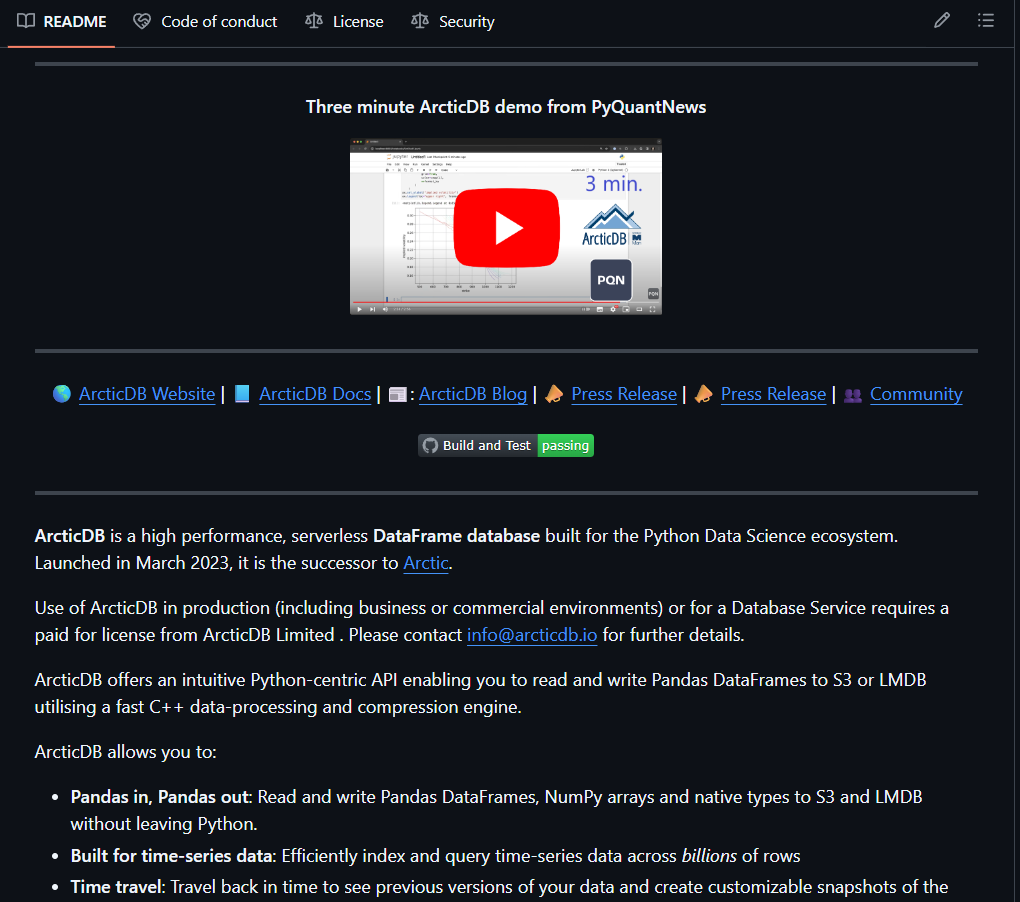Click the License scale icon
The height and width of the screenshot is (902, 1020).
pos(314,21)
